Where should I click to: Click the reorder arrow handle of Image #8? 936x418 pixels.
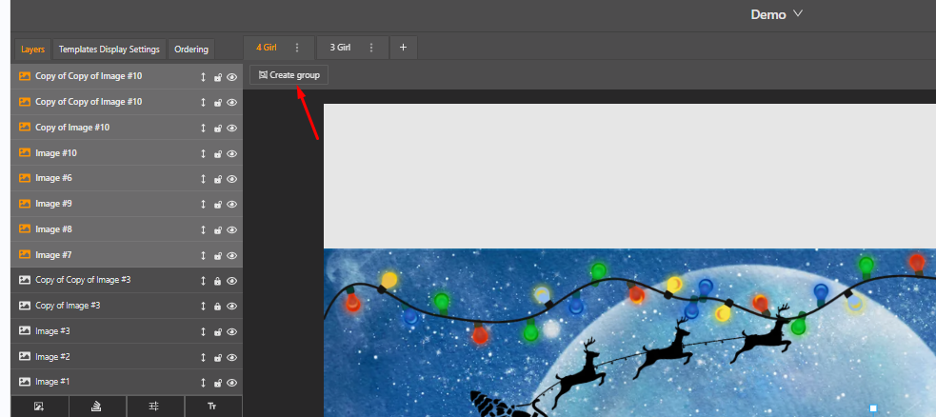coord(203,230)
